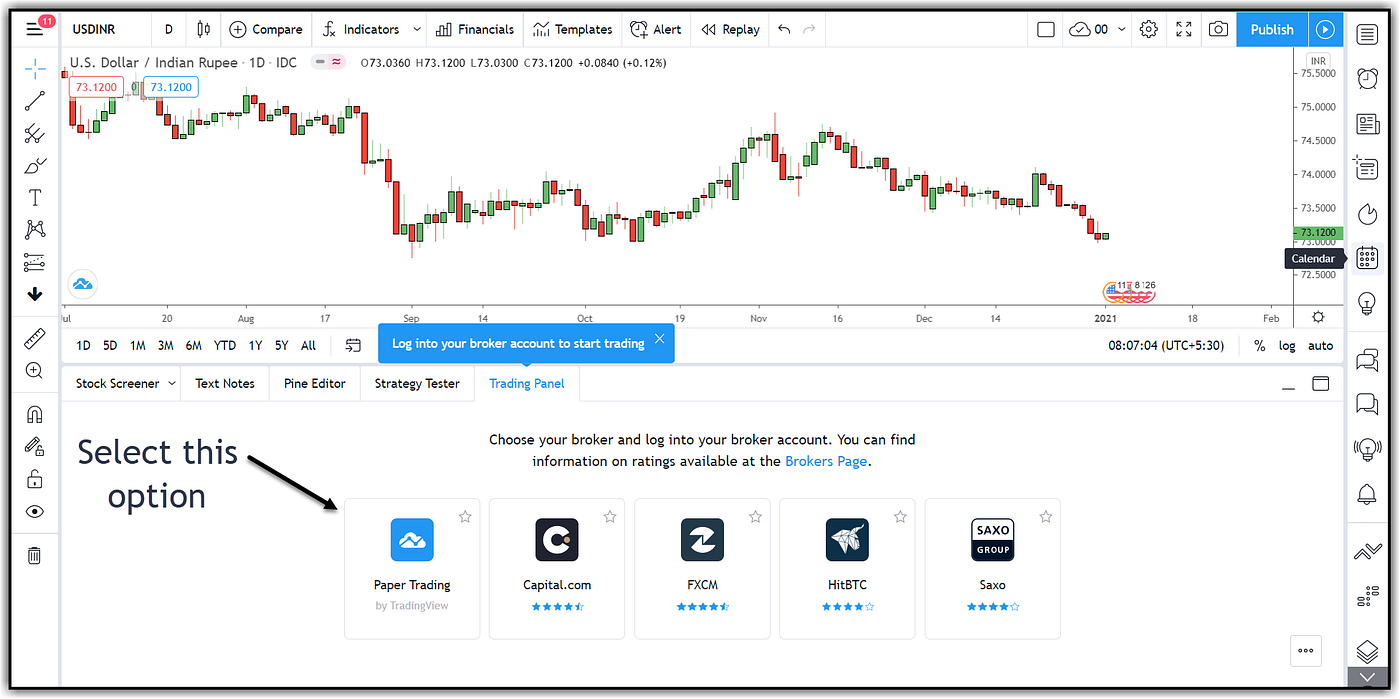Image resolution: width=1400 pixels, height=699 pixels.
Task: Click the Compare button
Action: [265, 29]
